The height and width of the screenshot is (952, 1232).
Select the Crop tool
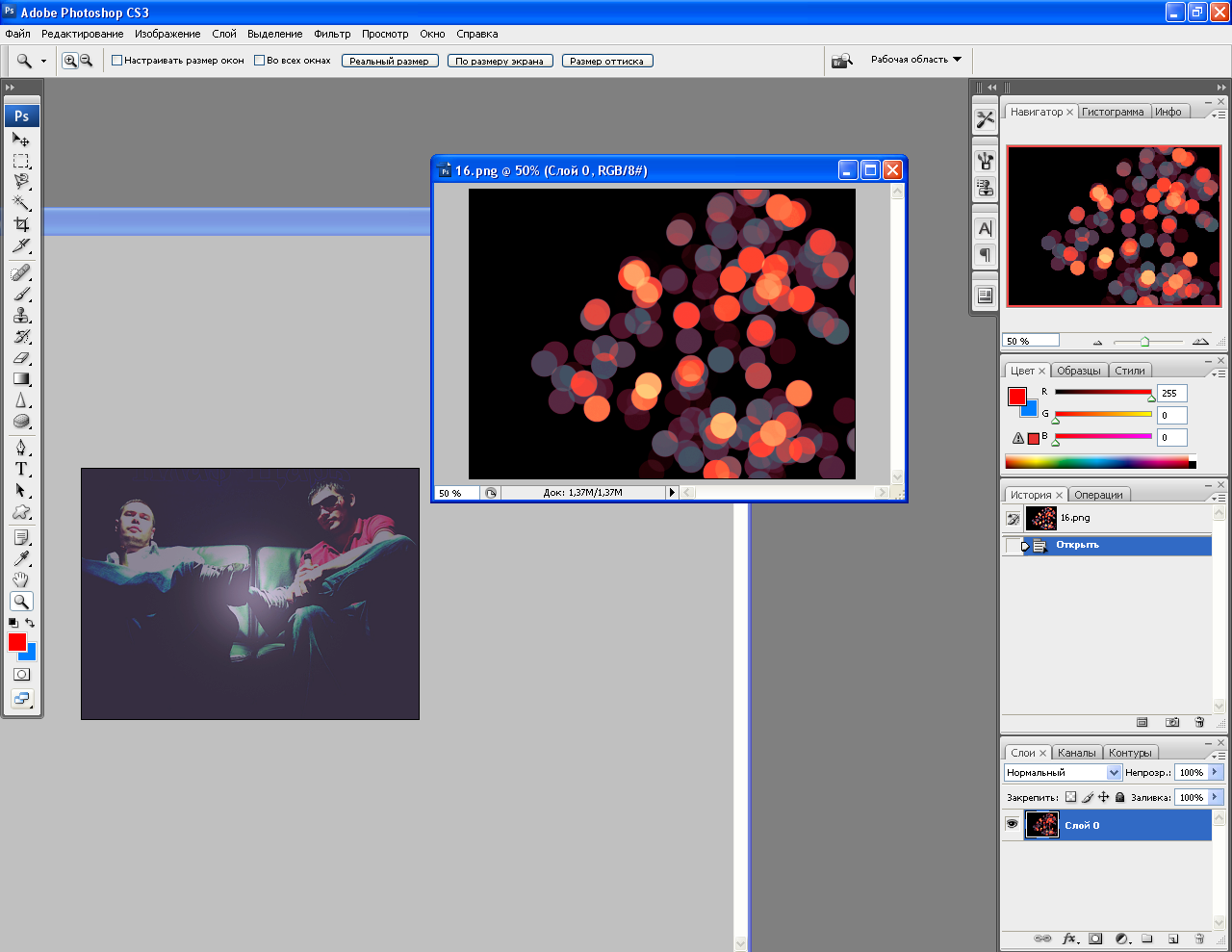pos(21,224)
